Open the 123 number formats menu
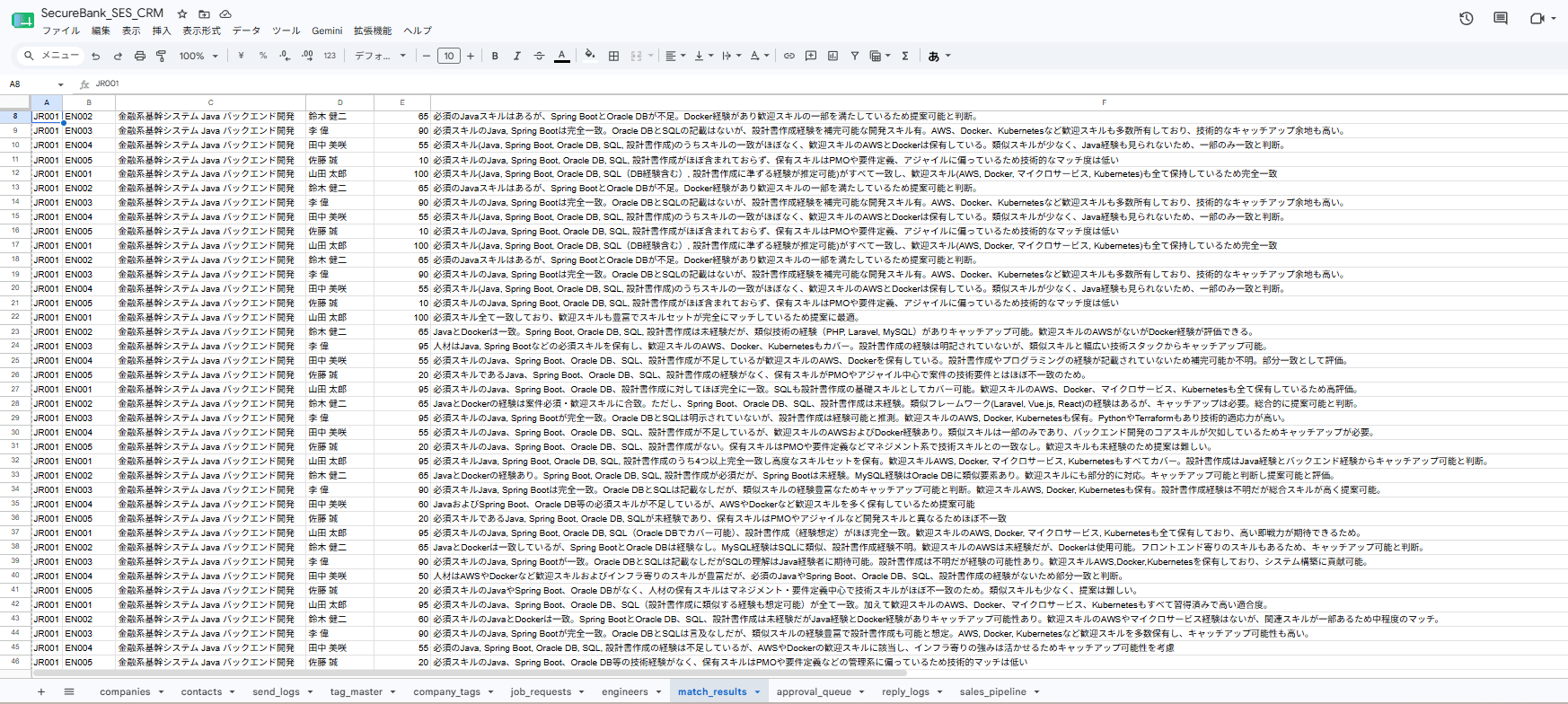Image resolution: width=1568 pixels, height=704 pixels. coord(330,56)
